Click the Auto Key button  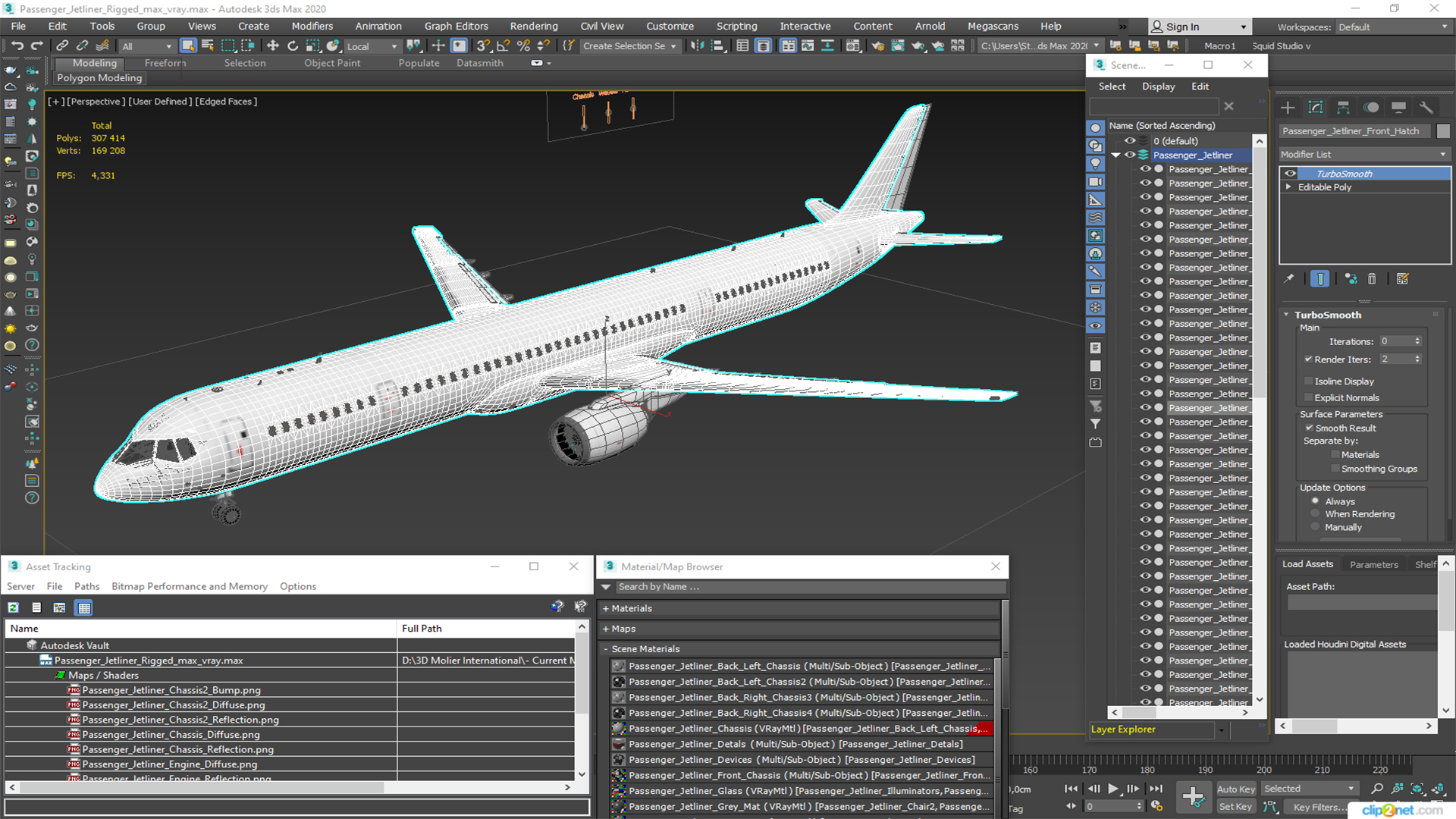pyautogui.click(x=1235, y=789)
